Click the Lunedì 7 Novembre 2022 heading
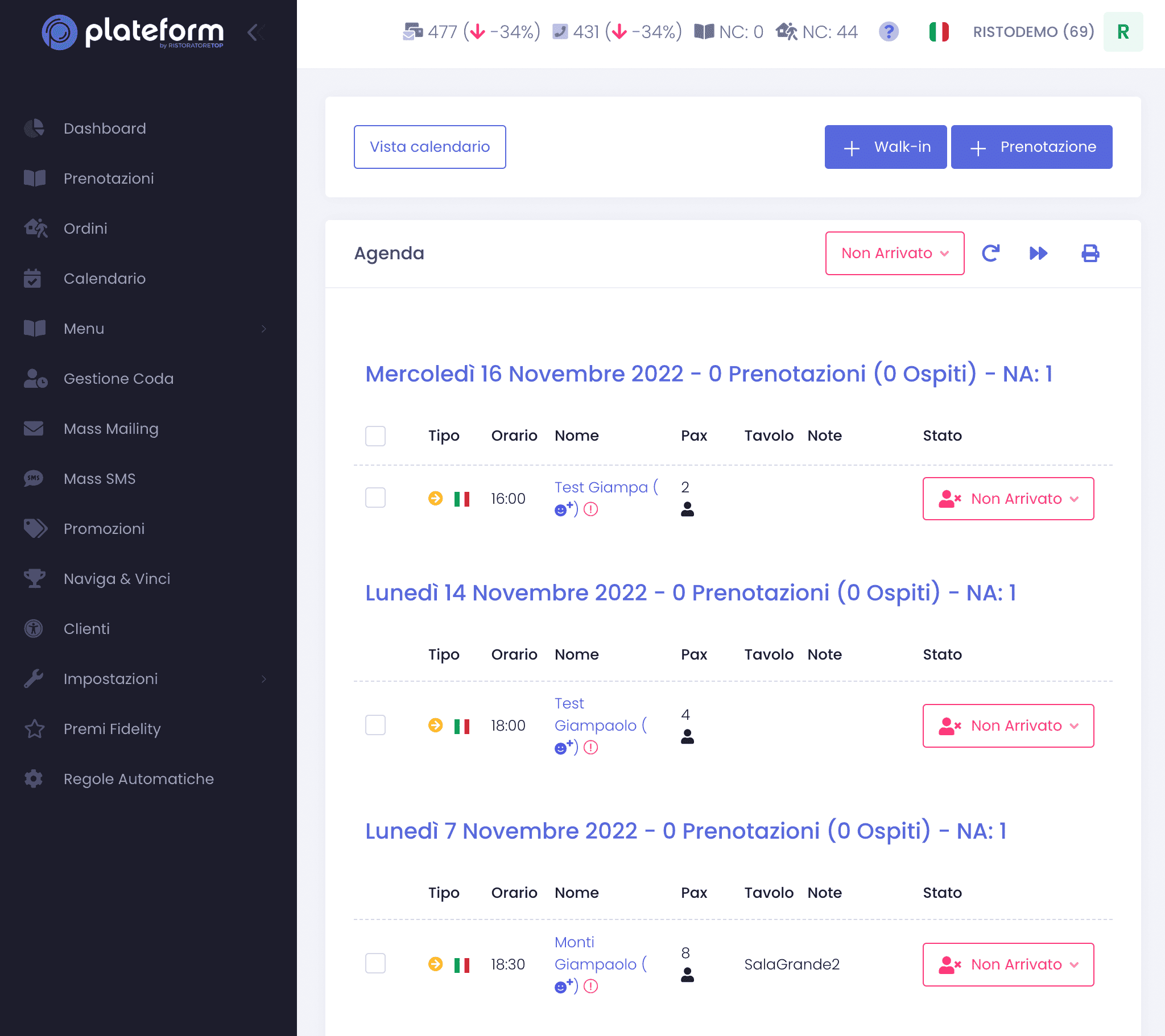This screenshot has width=1165, height=1036. coord(685,831)
